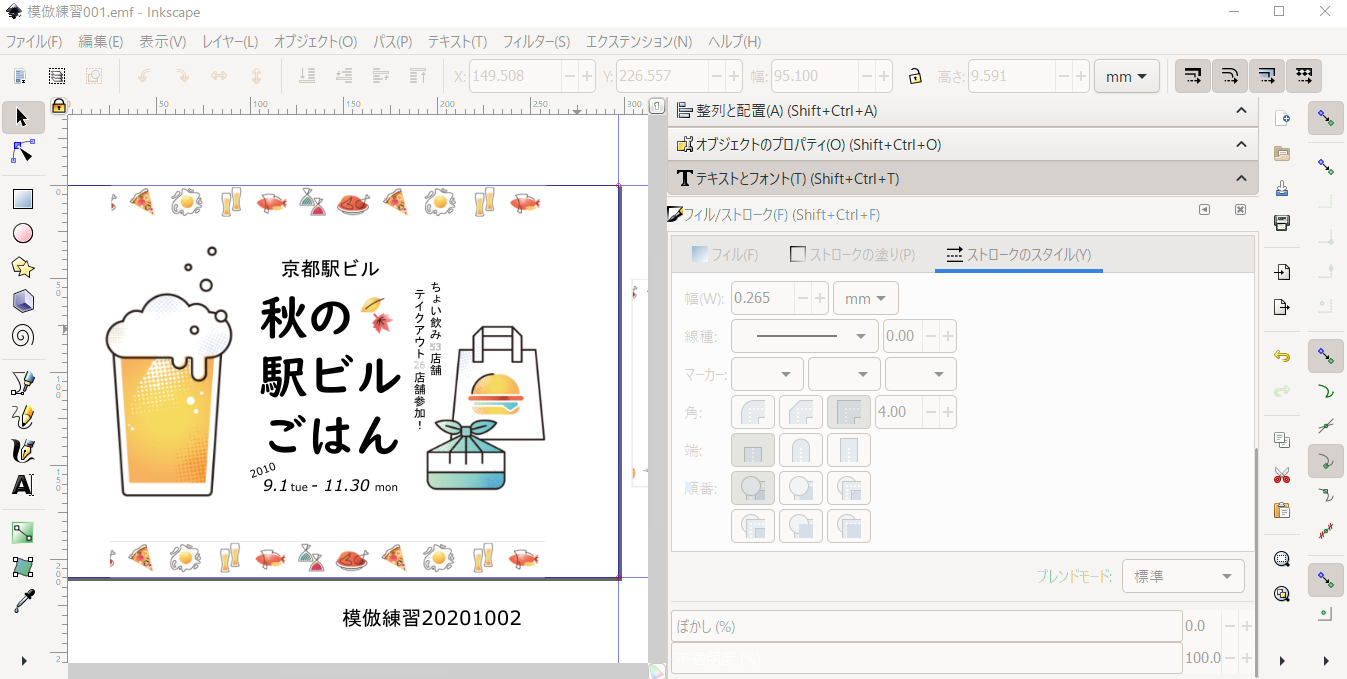Select the Gradient tool
The image size is (1347, 679).
[x=22, y=533]
